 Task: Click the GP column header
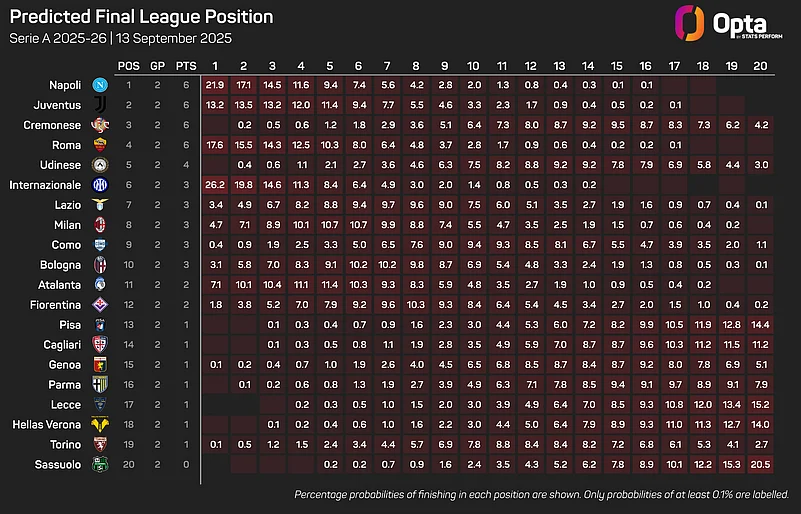coord(157,66)
